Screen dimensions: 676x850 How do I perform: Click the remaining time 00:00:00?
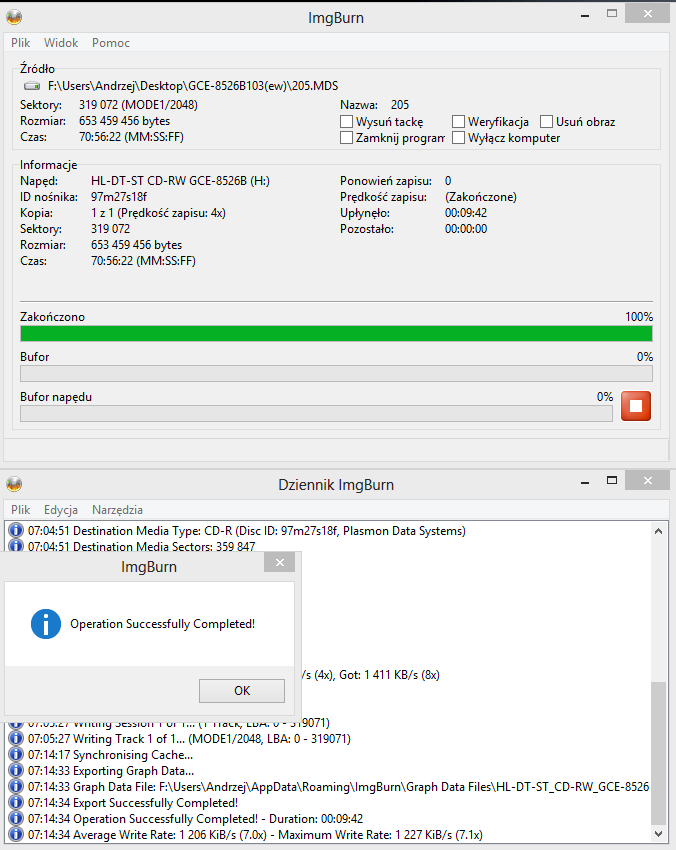[466, 229]
